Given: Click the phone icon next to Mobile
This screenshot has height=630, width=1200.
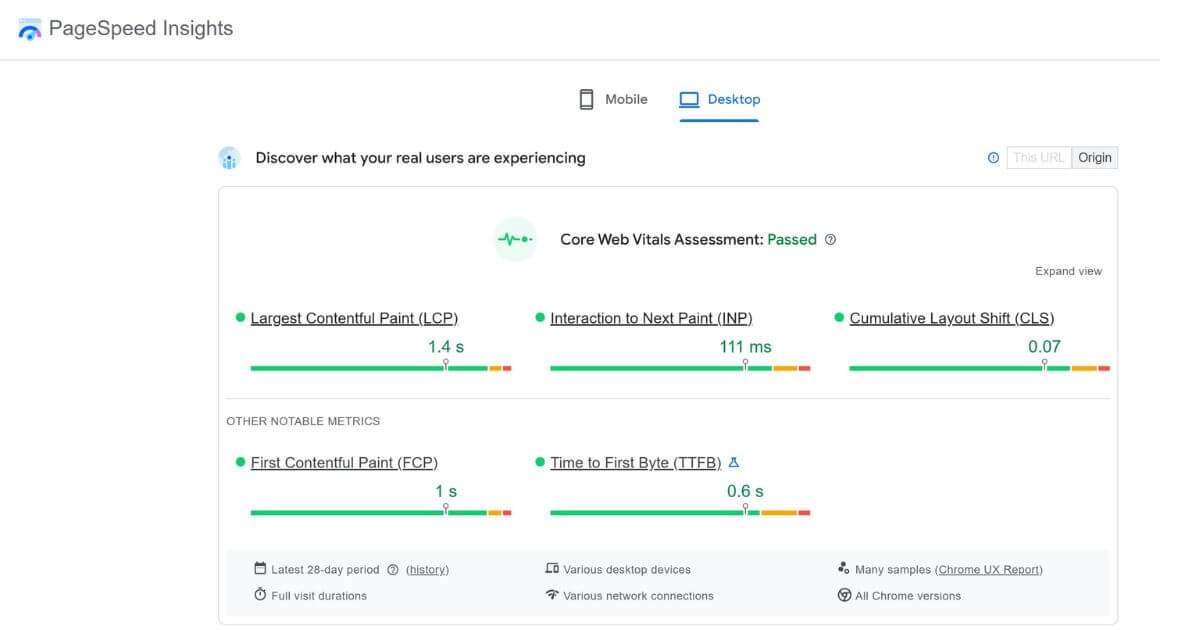Looking at the screenshot, I should 585,98.
